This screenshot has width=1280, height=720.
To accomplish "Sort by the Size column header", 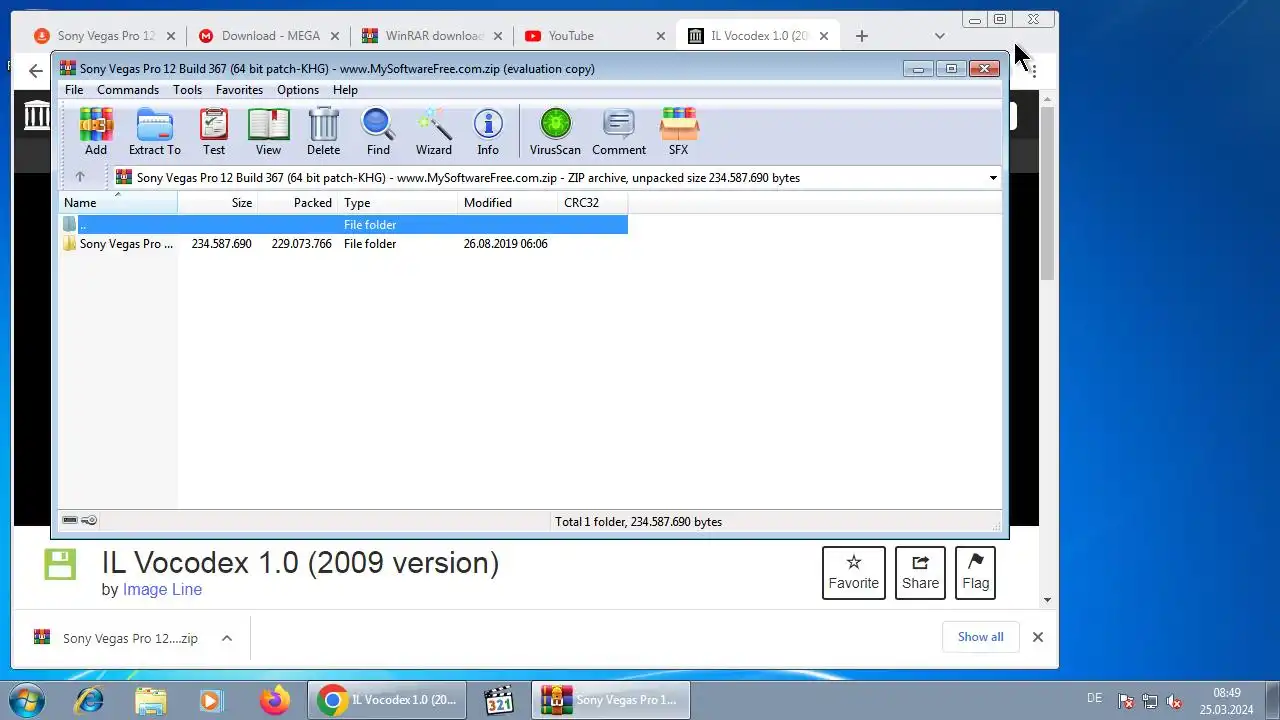I will pos(218,202).
